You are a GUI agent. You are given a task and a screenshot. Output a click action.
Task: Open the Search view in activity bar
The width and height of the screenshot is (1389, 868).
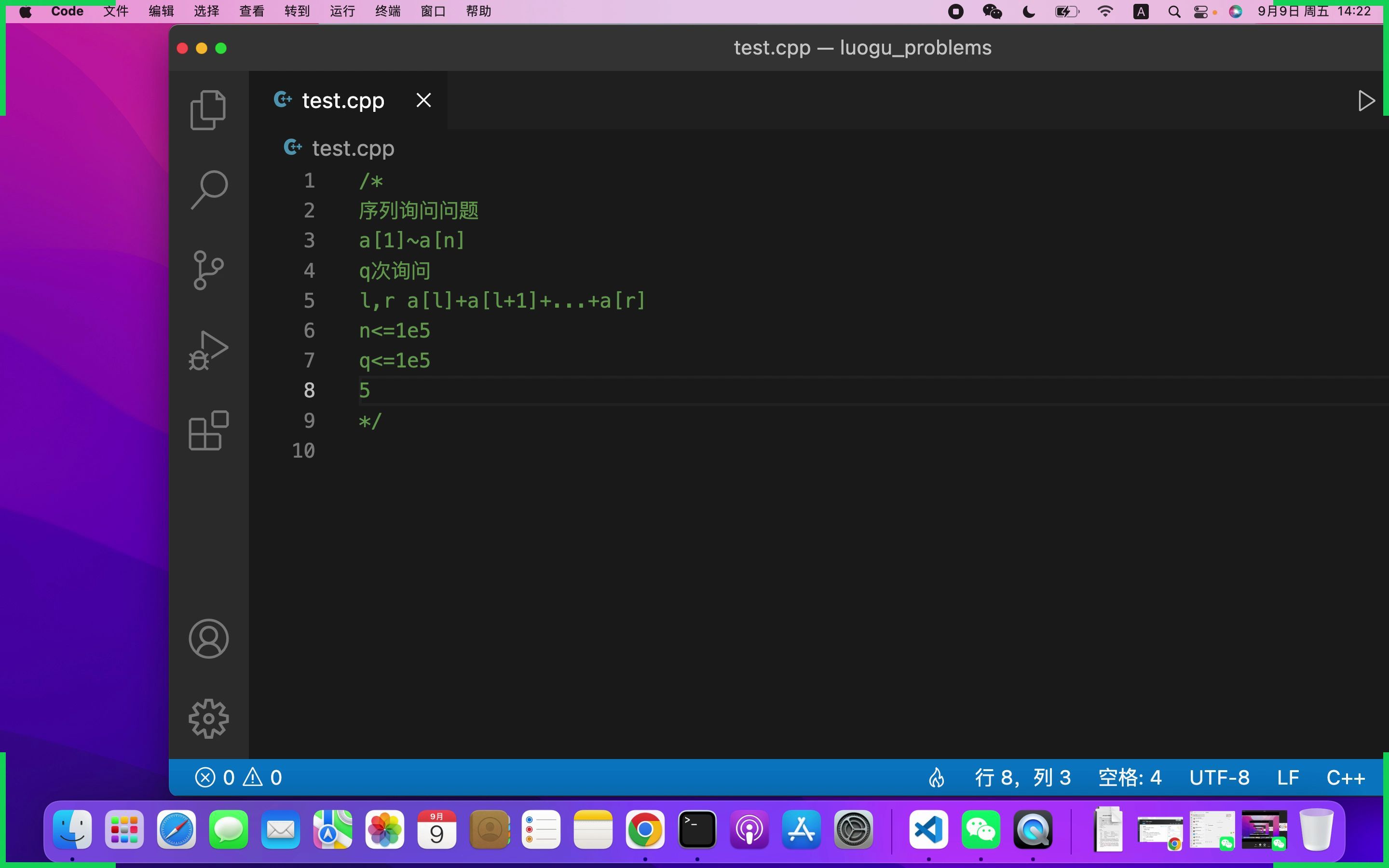click(x=208, y=190)
